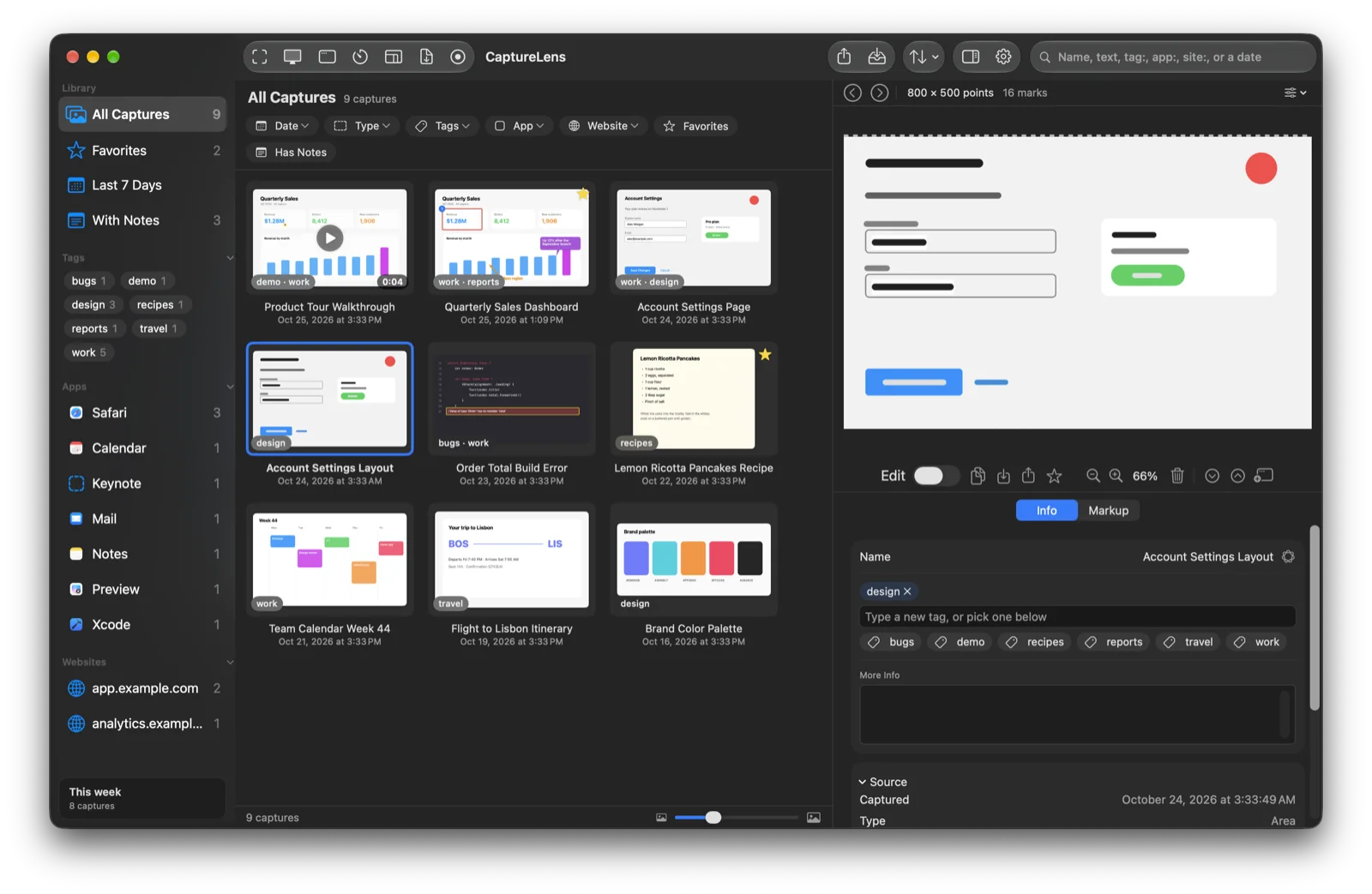Select the Info tab
This screenshot has height=894, width=1372.
coord(1046,511)
